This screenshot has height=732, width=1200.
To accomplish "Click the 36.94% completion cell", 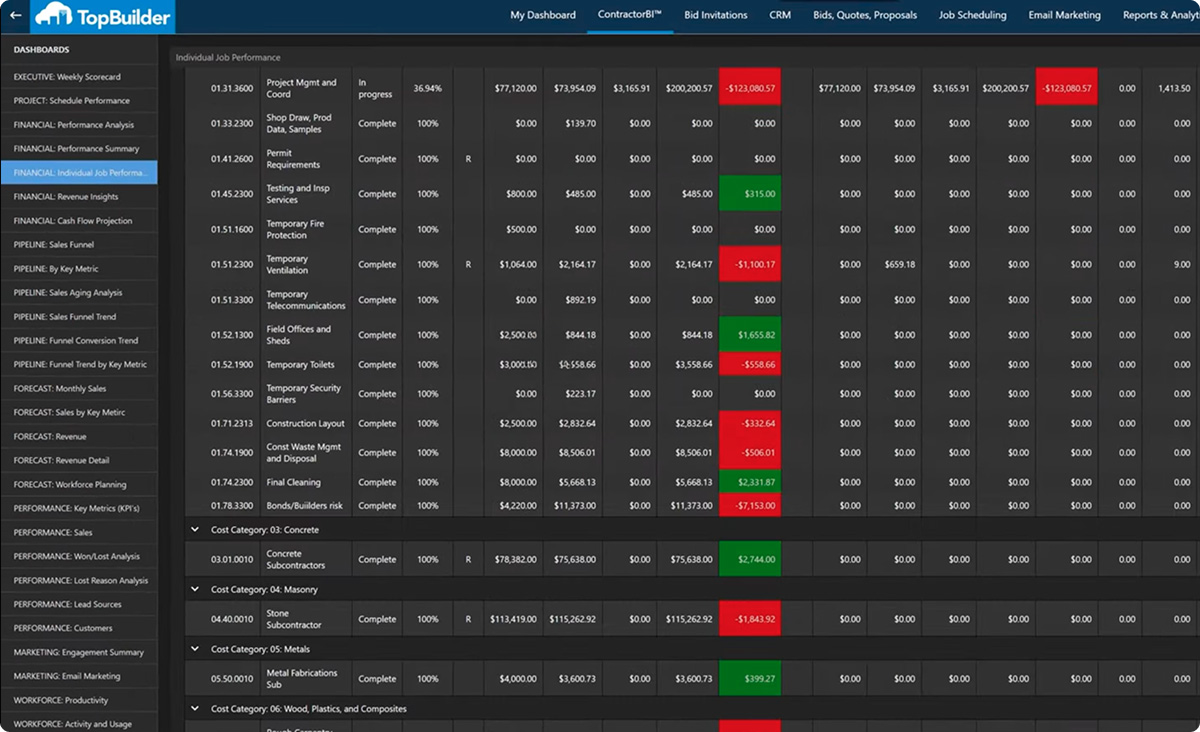I will point(427,89).
